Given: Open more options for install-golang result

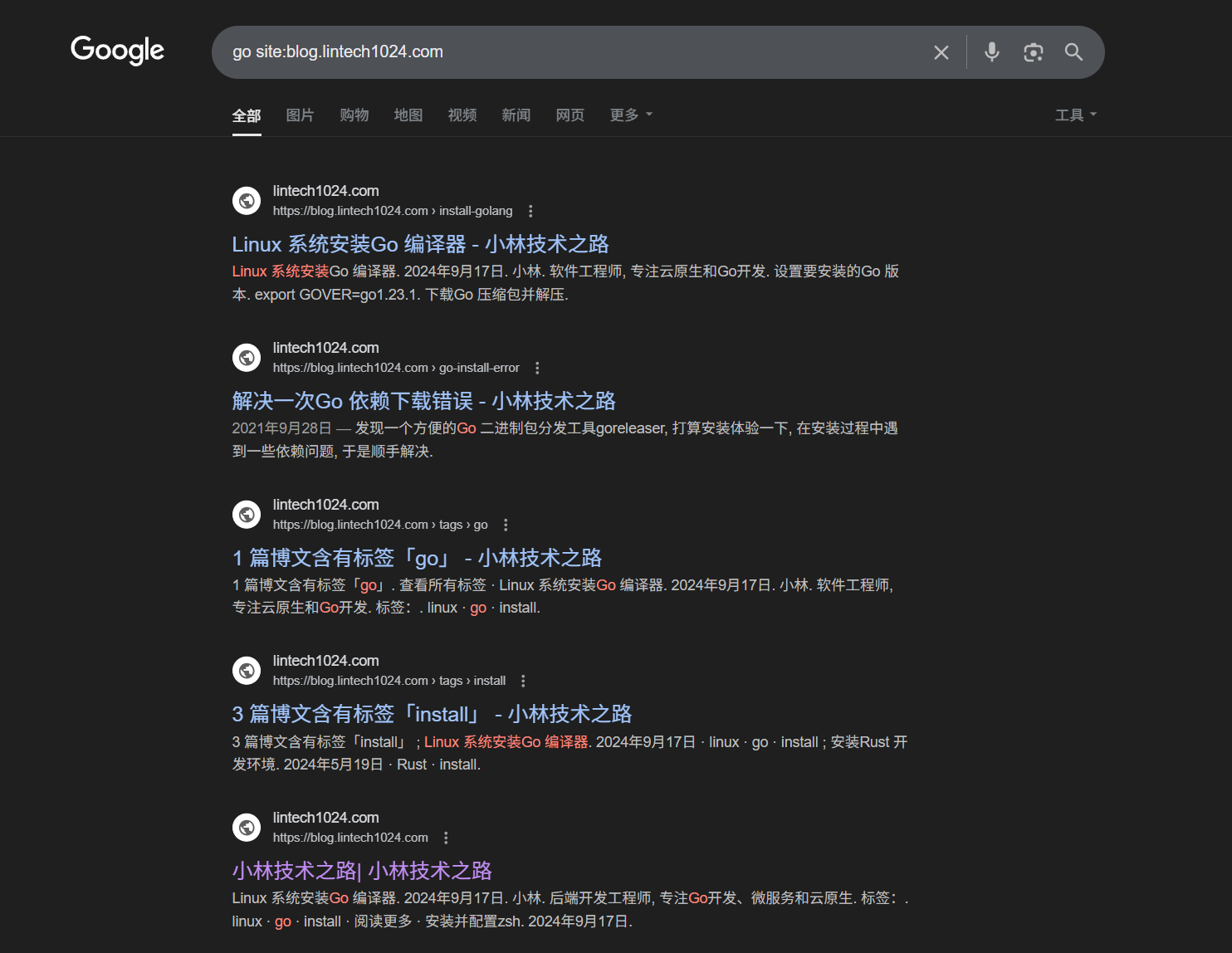Looking at the screenshot, I should 530,211.
